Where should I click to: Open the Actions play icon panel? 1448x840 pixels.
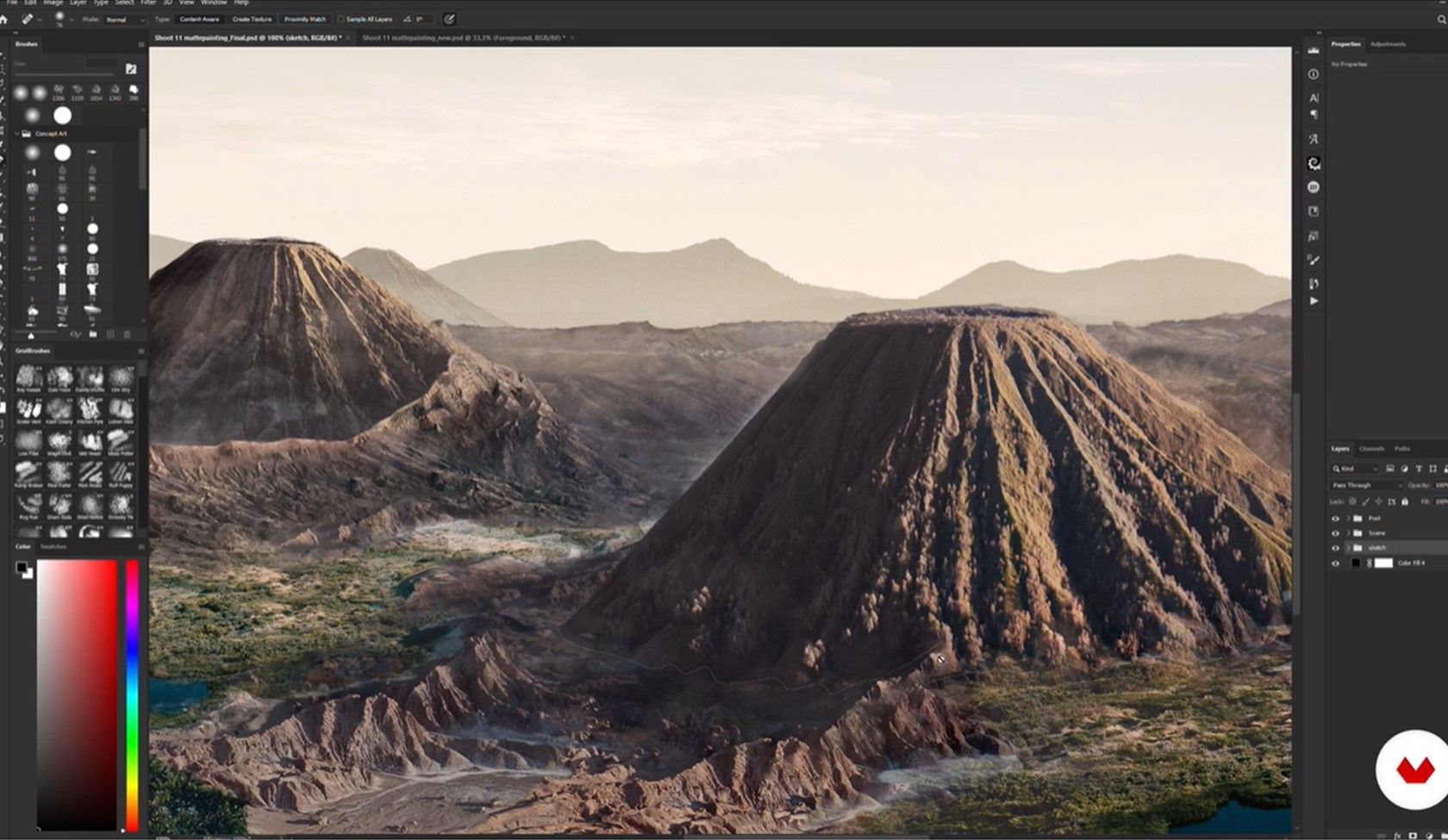coord(1314,301)
